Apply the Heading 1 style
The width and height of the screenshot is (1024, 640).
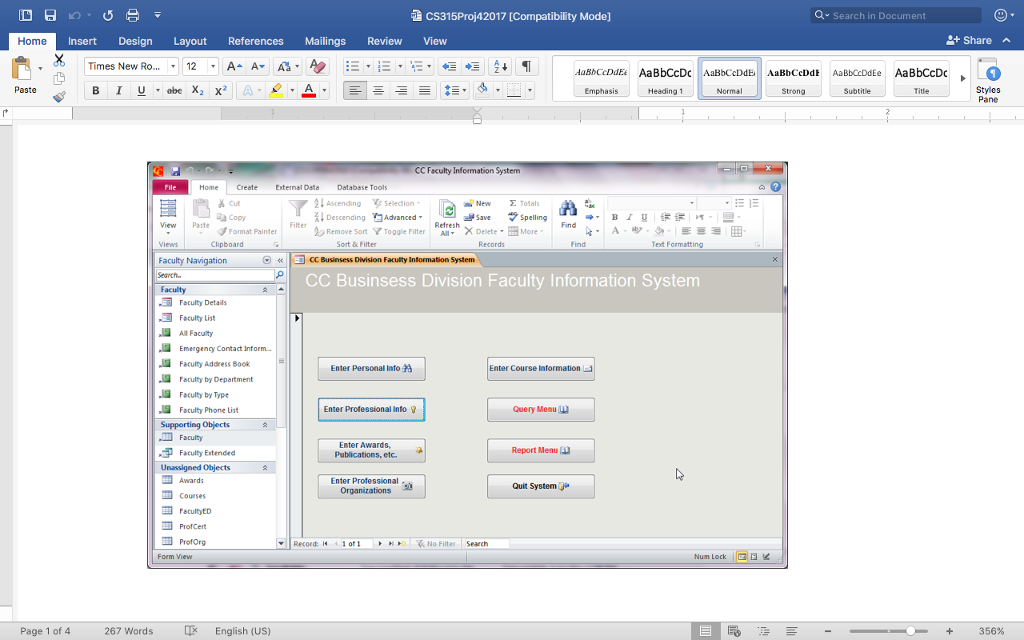click(665, 78)
